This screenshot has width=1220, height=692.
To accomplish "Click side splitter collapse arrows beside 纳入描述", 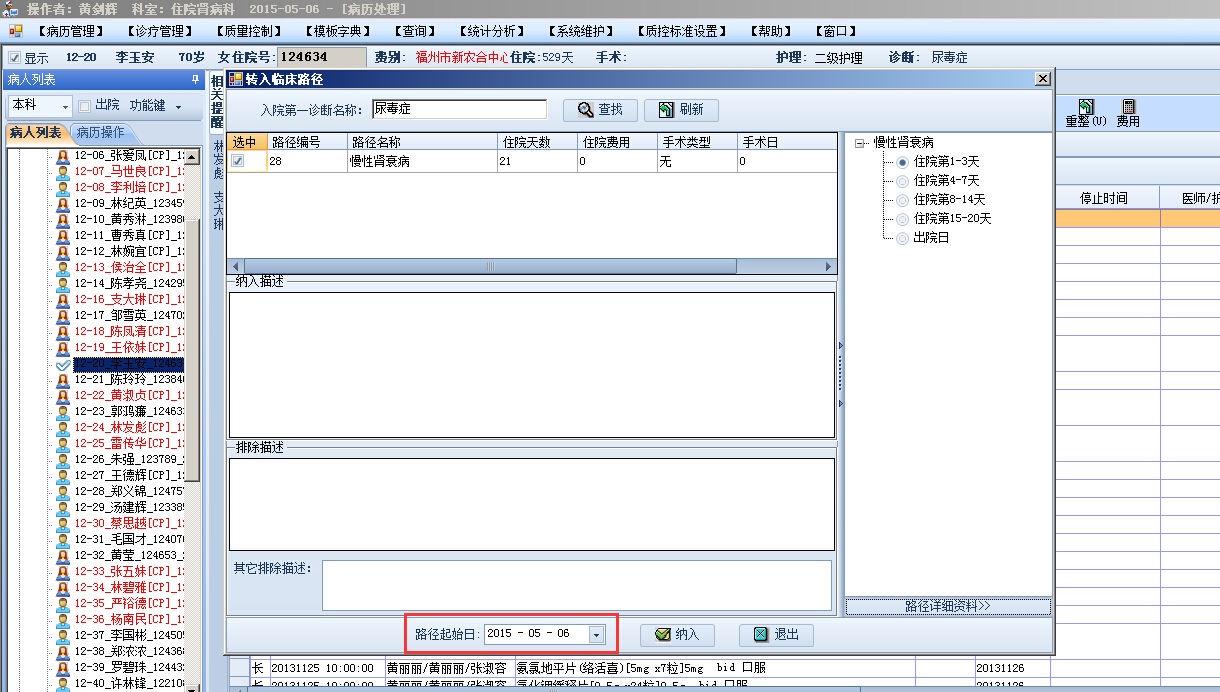I will pos(840,374).
